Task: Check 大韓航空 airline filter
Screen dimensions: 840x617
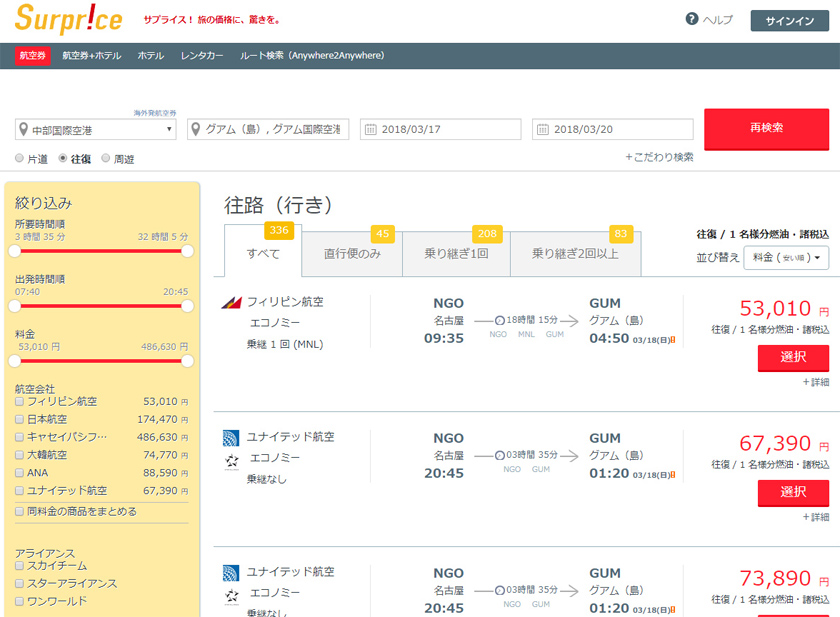Action: point(19,455)
